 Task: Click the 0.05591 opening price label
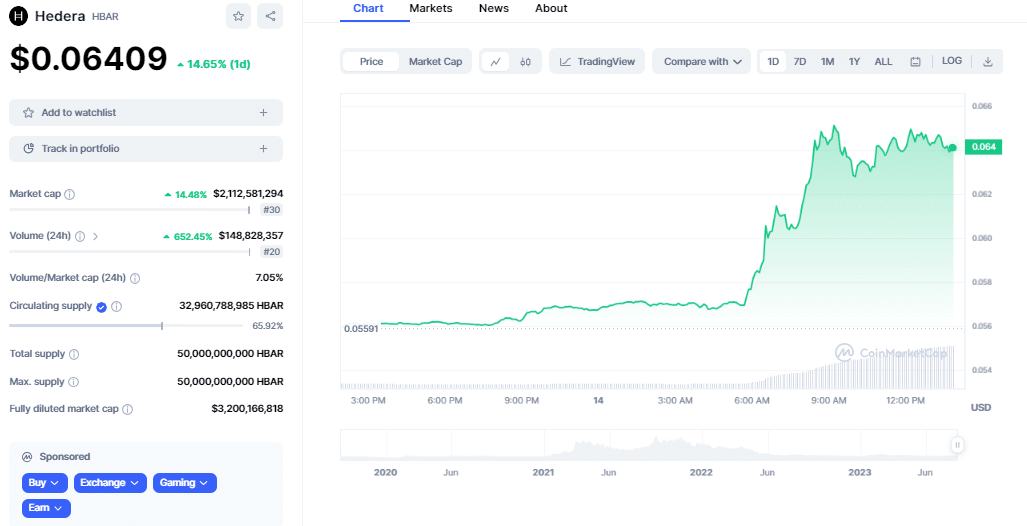tap(362, 329)
